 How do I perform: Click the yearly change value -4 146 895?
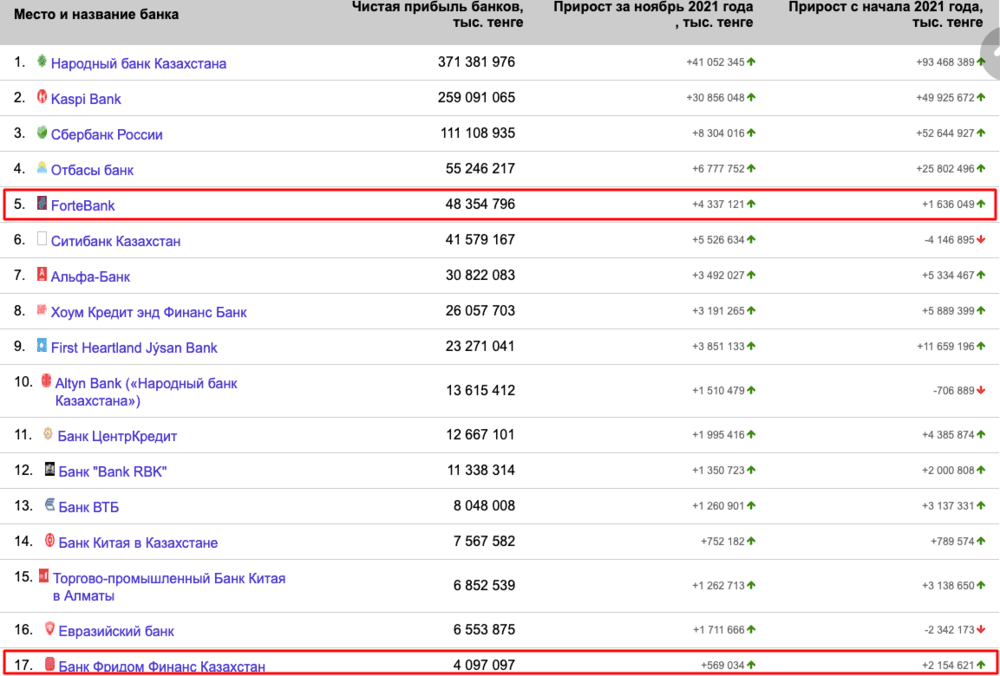coord(949,240)
